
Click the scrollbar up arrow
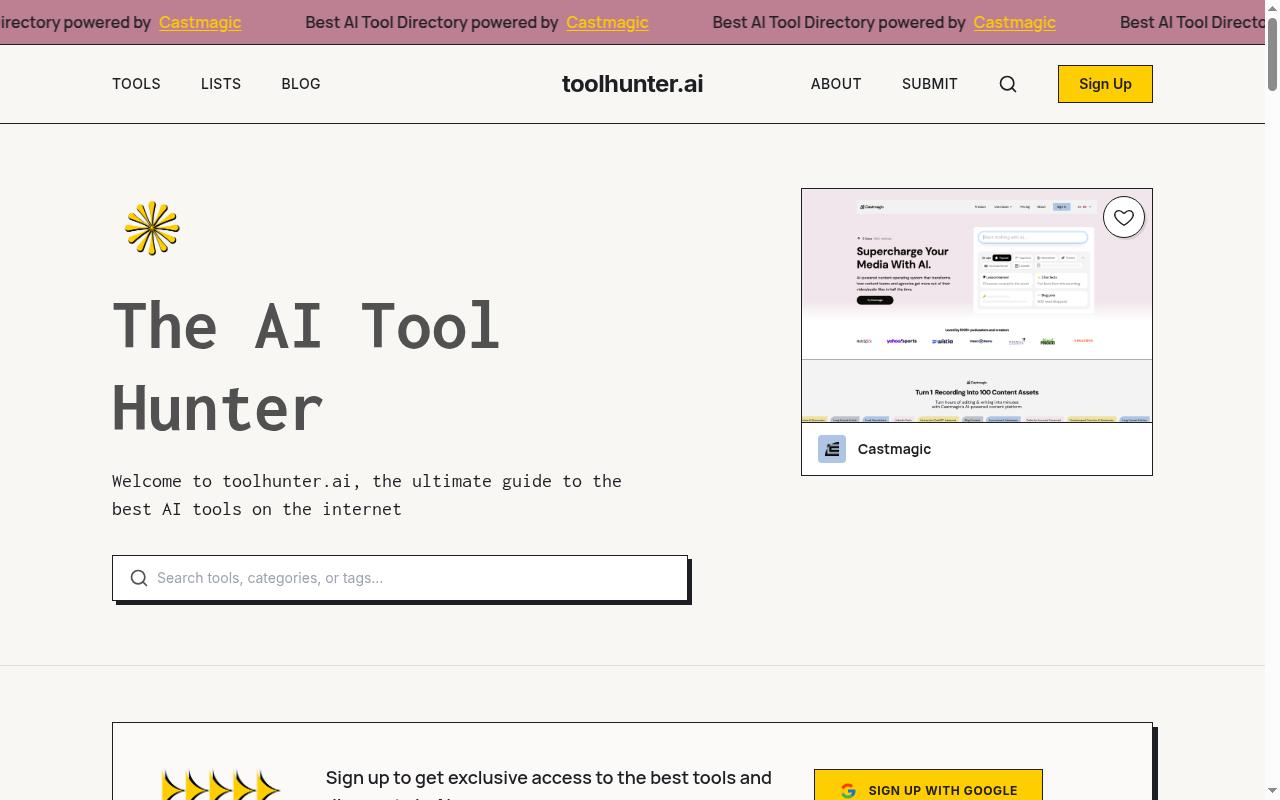tap(1272, 7)
